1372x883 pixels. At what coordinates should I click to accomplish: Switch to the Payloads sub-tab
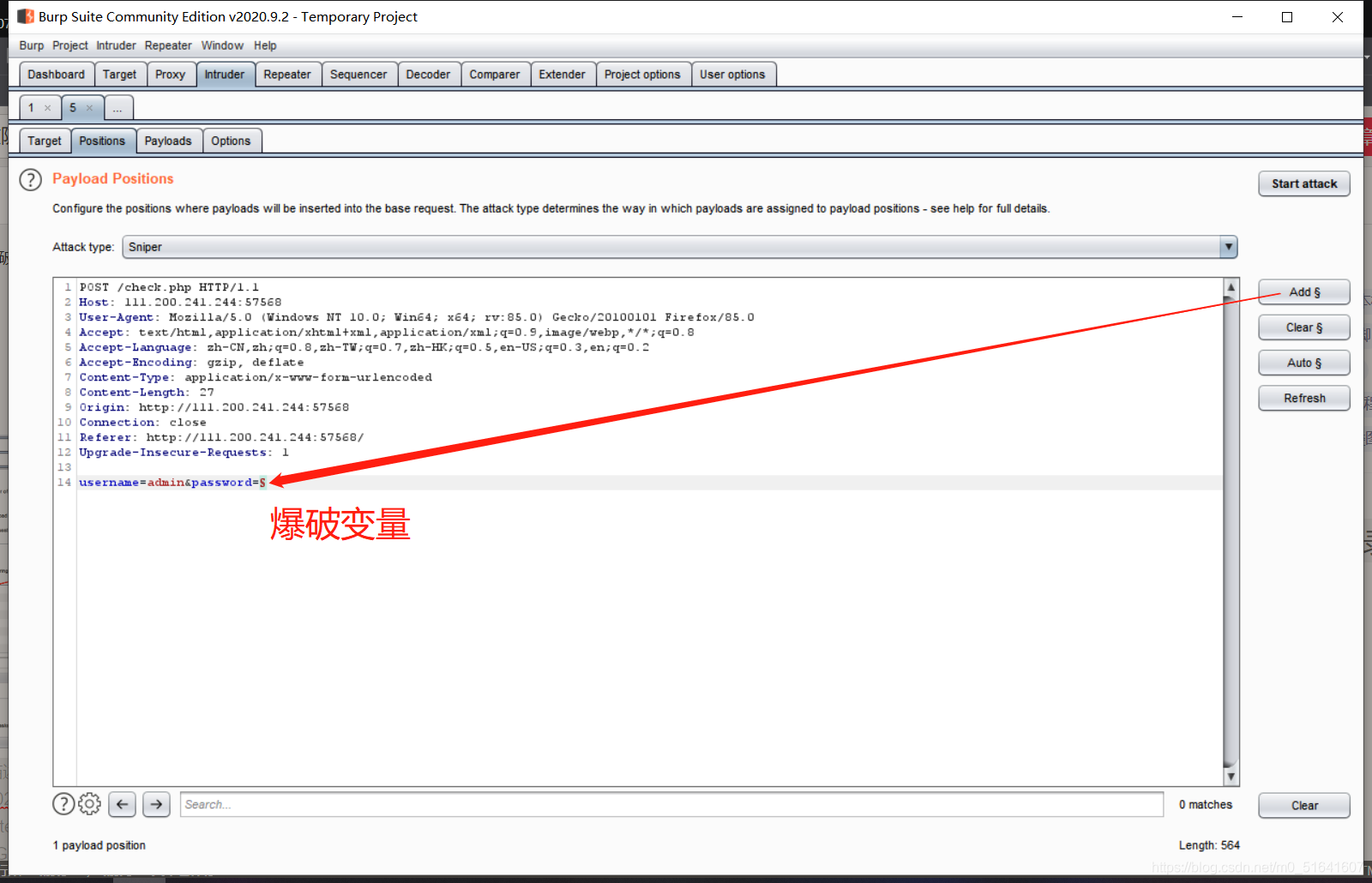(x=168, y=141)
